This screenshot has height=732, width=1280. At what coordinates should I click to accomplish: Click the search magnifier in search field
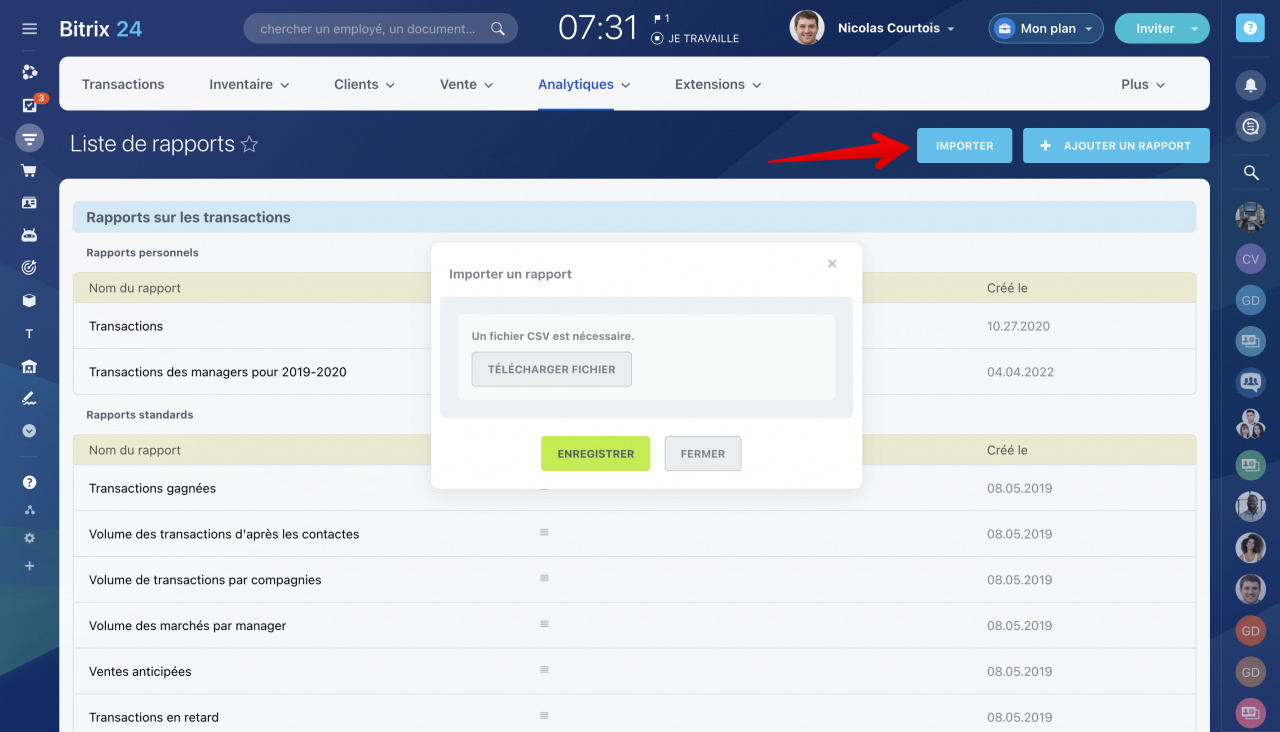pos(498,29)
